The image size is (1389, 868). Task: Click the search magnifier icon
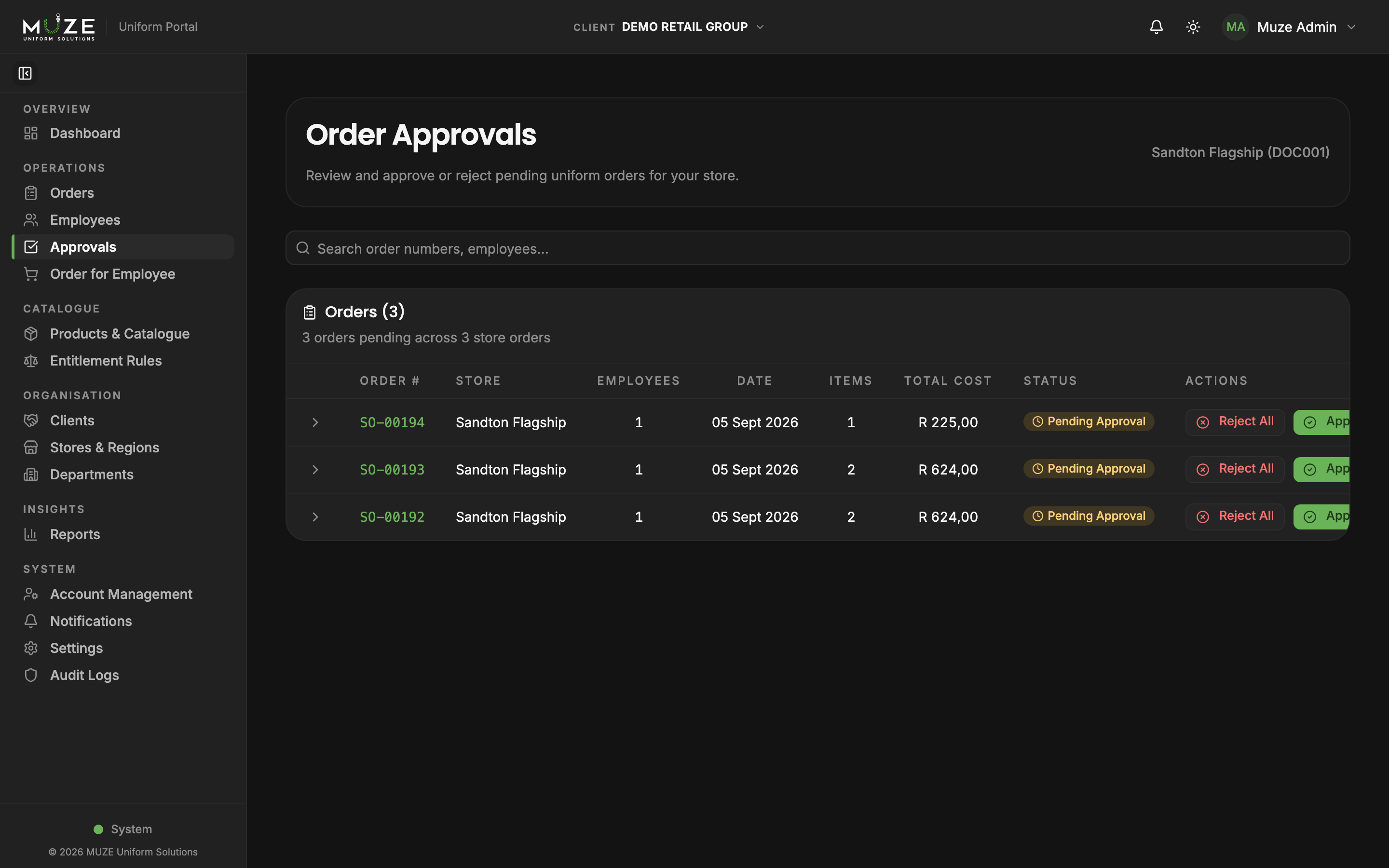pos(303,248)
